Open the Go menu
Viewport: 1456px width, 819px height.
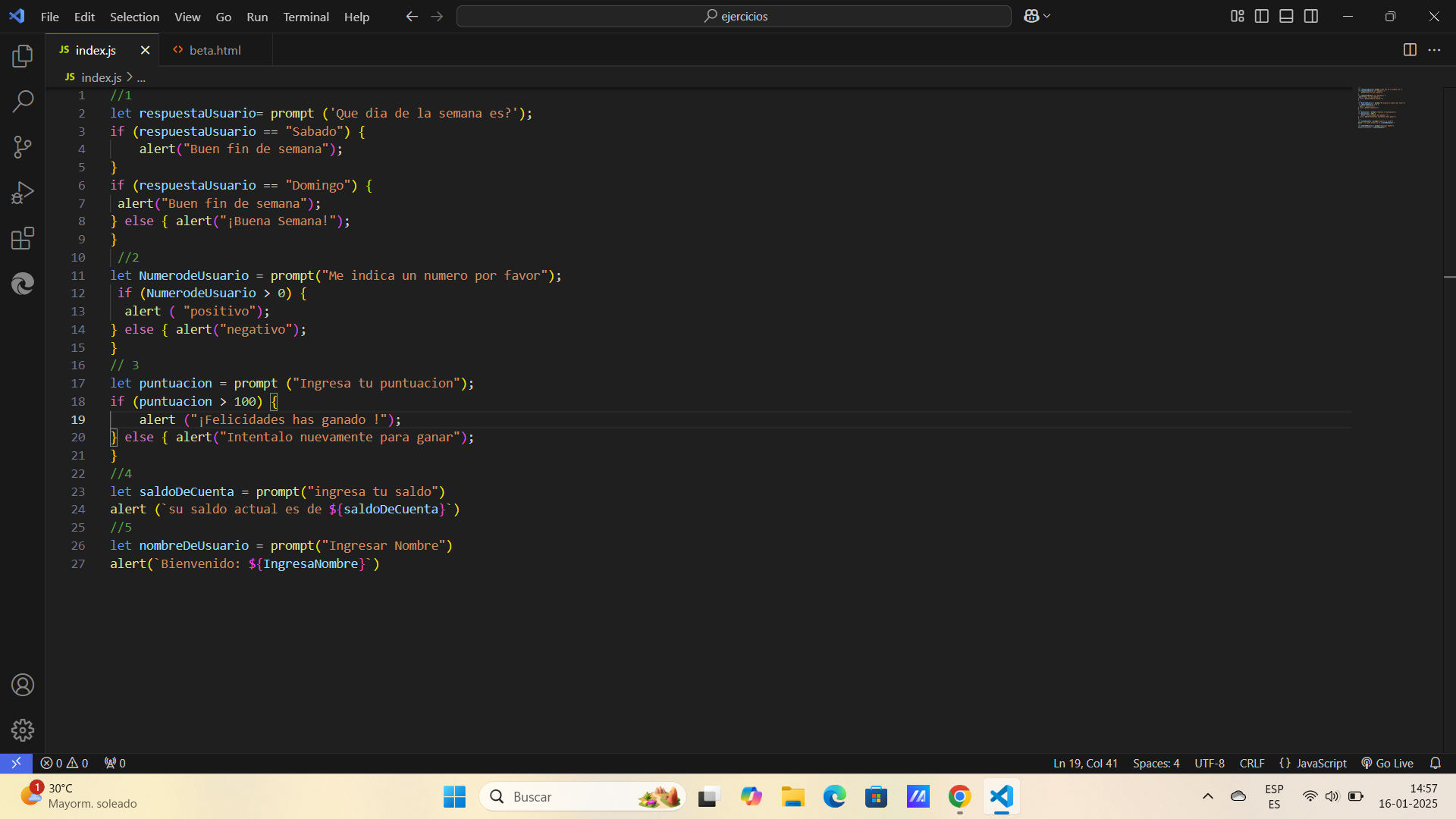pos(224,17)
